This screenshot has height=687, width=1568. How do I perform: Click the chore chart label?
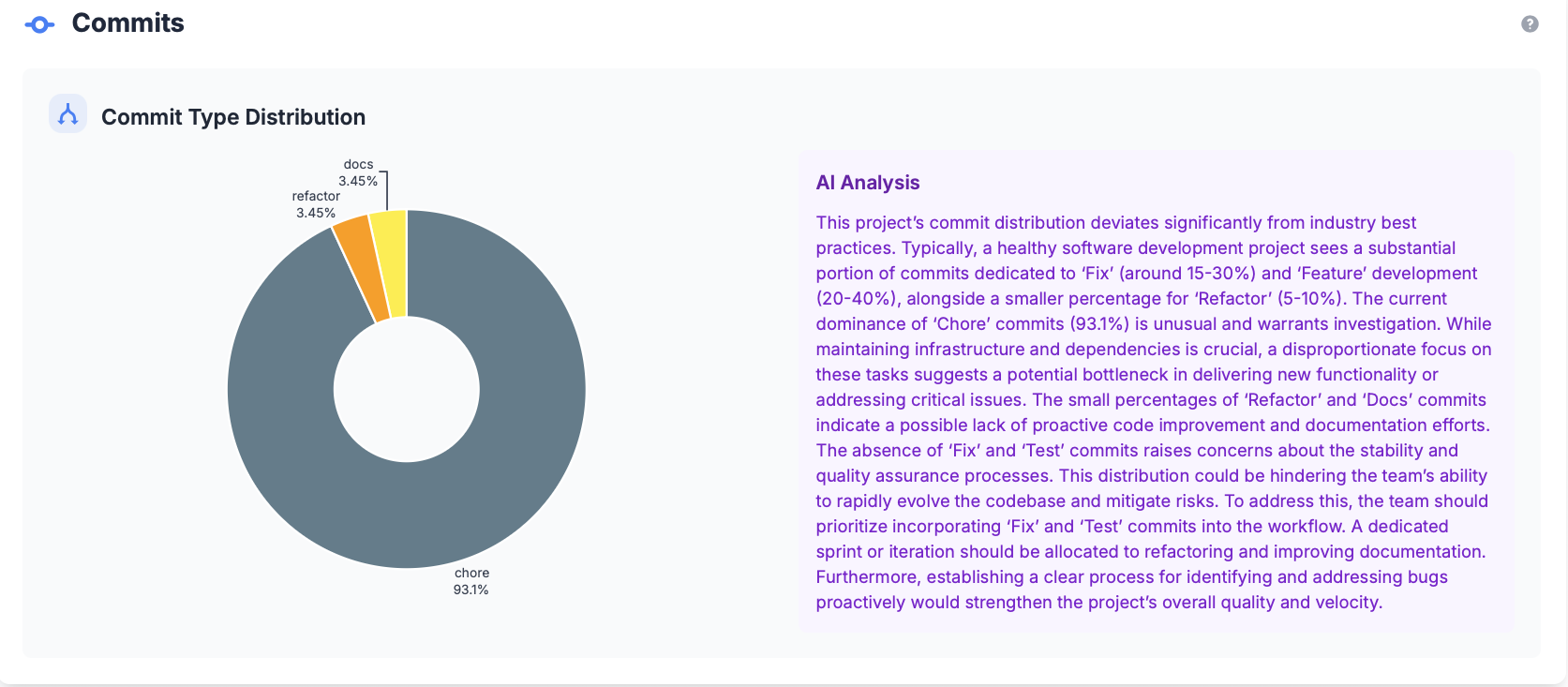(471, 573)
